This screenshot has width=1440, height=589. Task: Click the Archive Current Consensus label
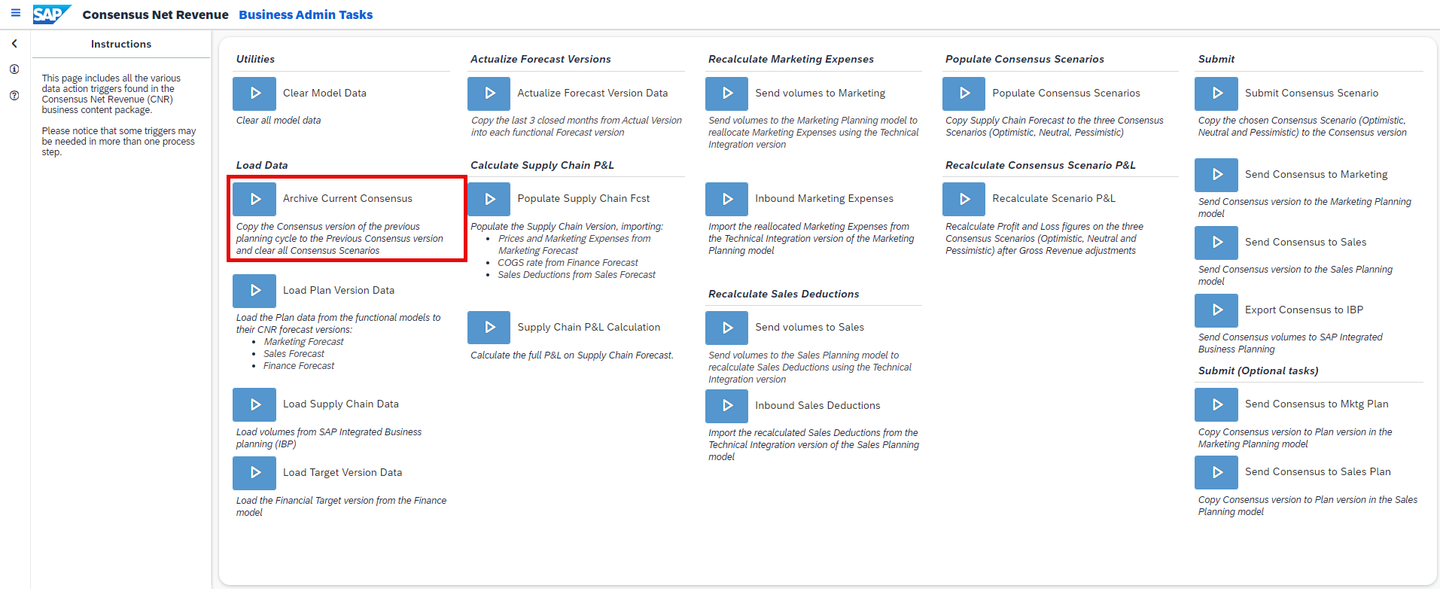coord(348,199)
